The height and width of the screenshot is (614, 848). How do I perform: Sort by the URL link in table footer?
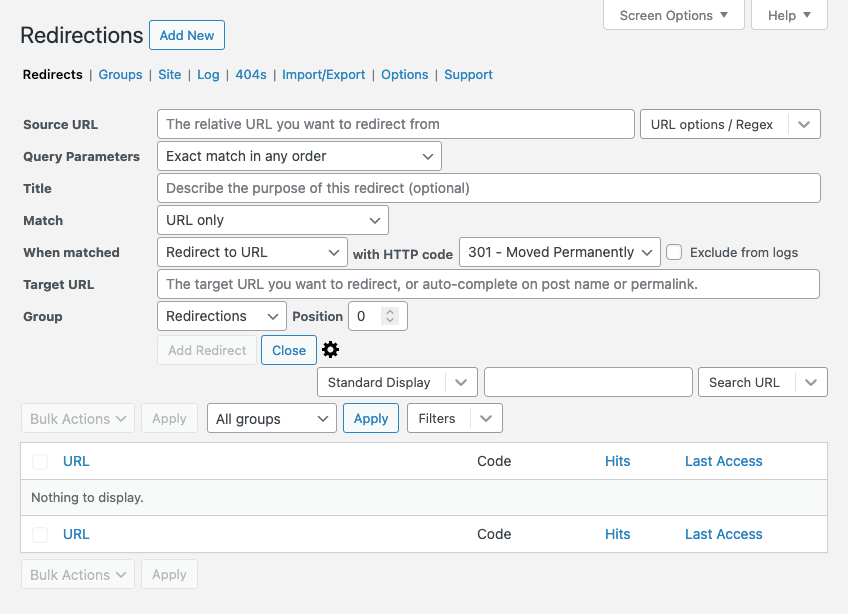(x=76, y=534)
